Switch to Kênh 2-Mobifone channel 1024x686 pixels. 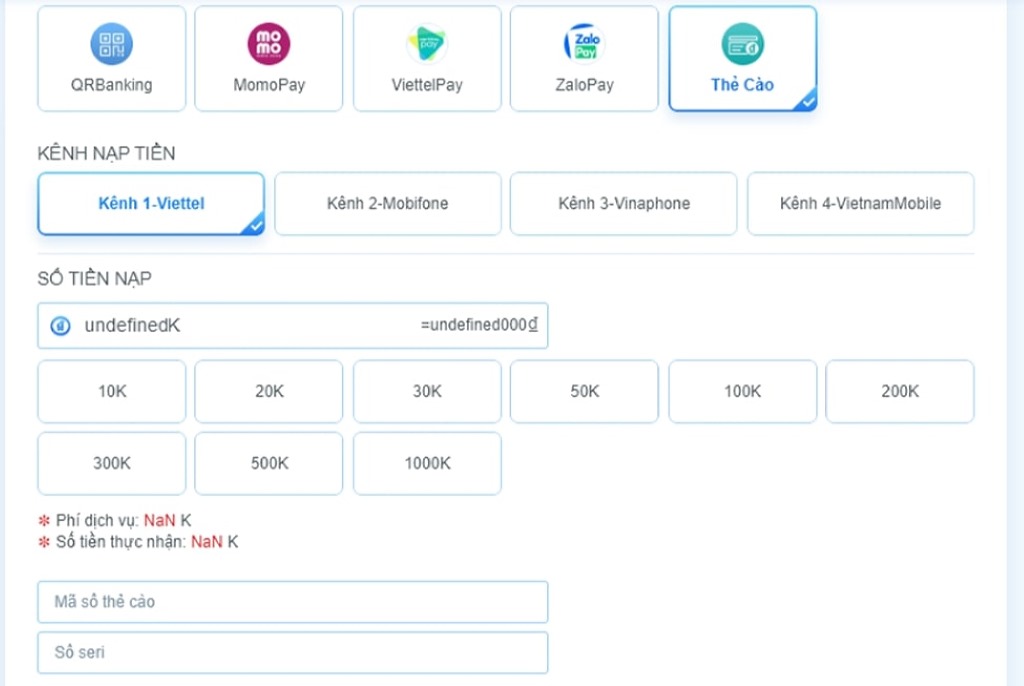tap(388, 204)
